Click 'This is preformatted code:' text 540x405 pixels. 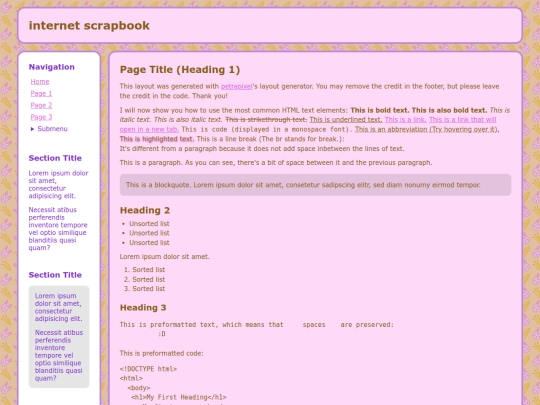tap(162, 353)
